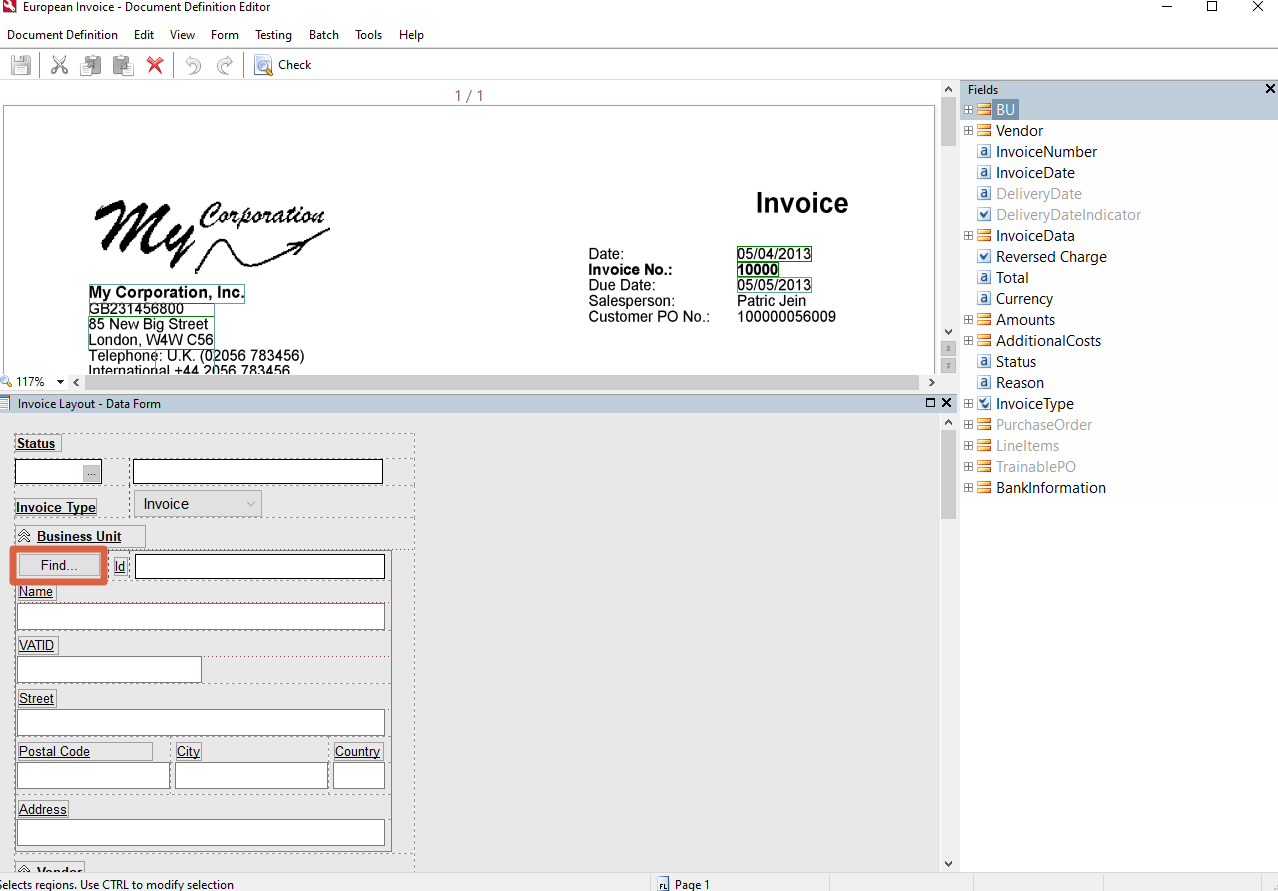Expand the BankInformation tree node

(968, 488)
